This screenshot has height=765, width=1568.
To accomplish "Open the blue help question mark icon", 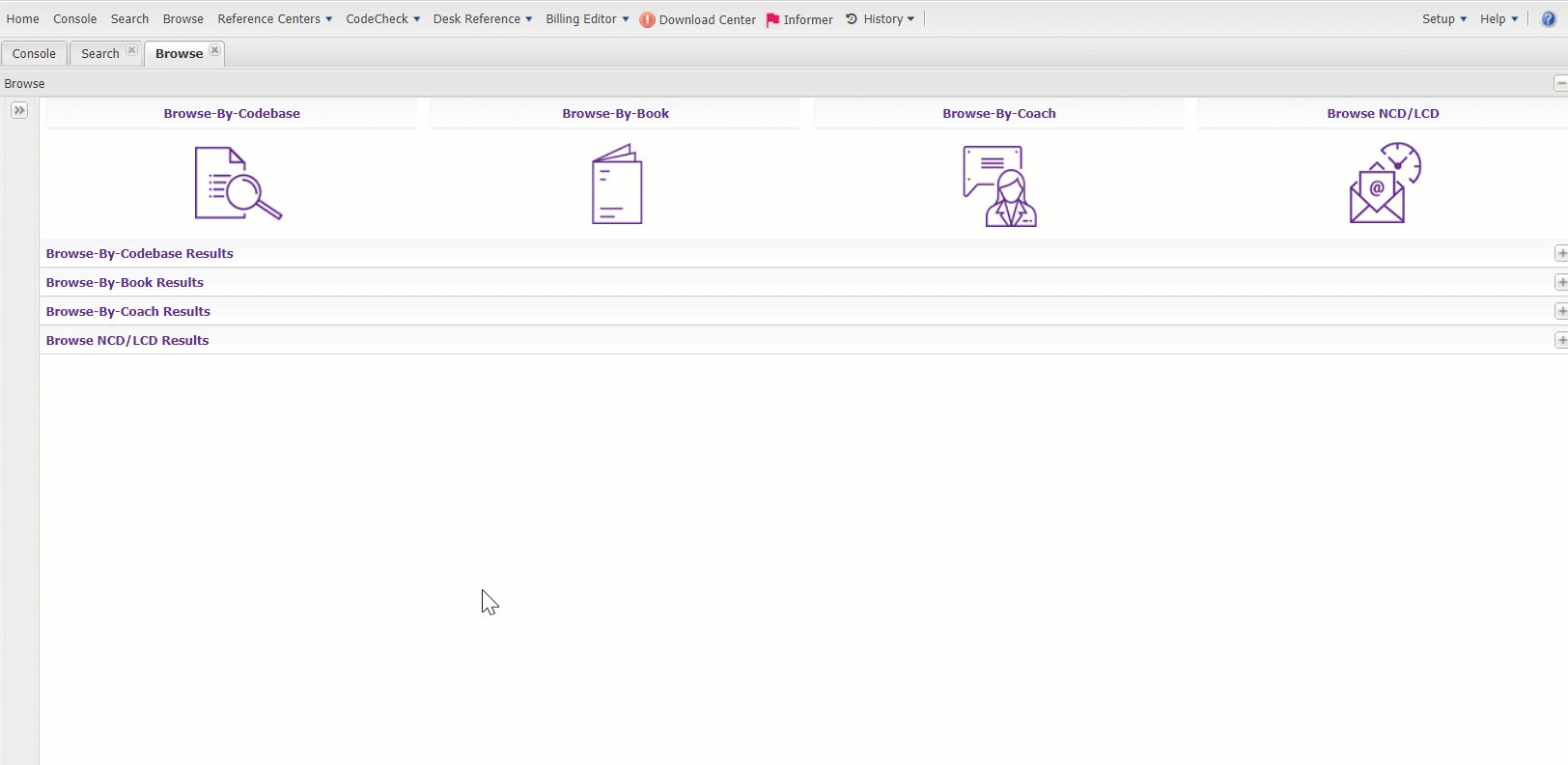I will pos(1548,19).
